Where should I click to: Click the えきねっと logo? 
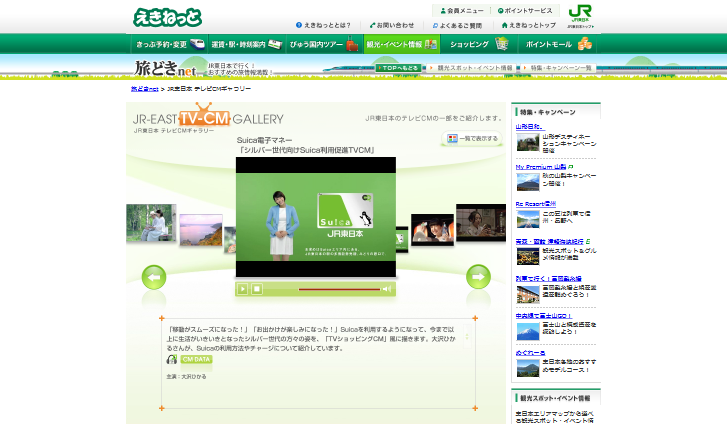point(167,18)
